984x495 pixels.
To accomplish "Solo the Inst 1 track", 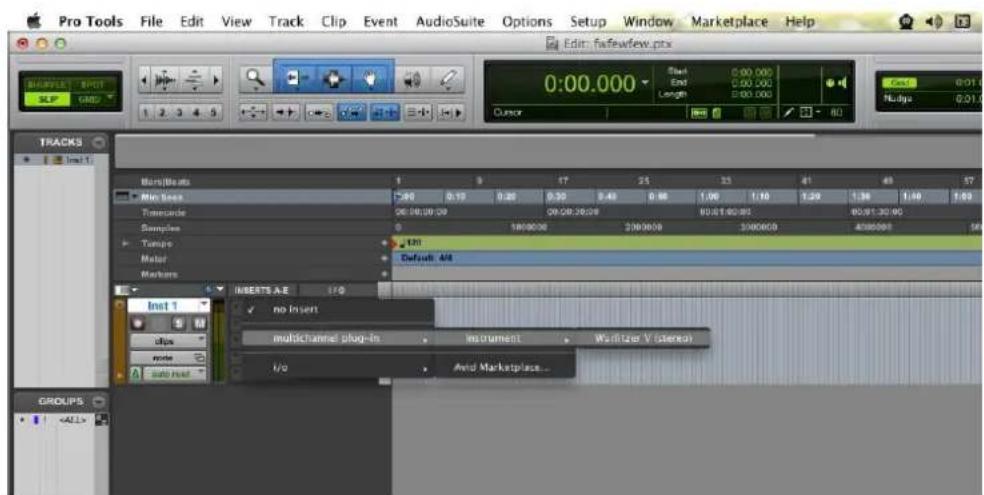I will tap(179, 323).
